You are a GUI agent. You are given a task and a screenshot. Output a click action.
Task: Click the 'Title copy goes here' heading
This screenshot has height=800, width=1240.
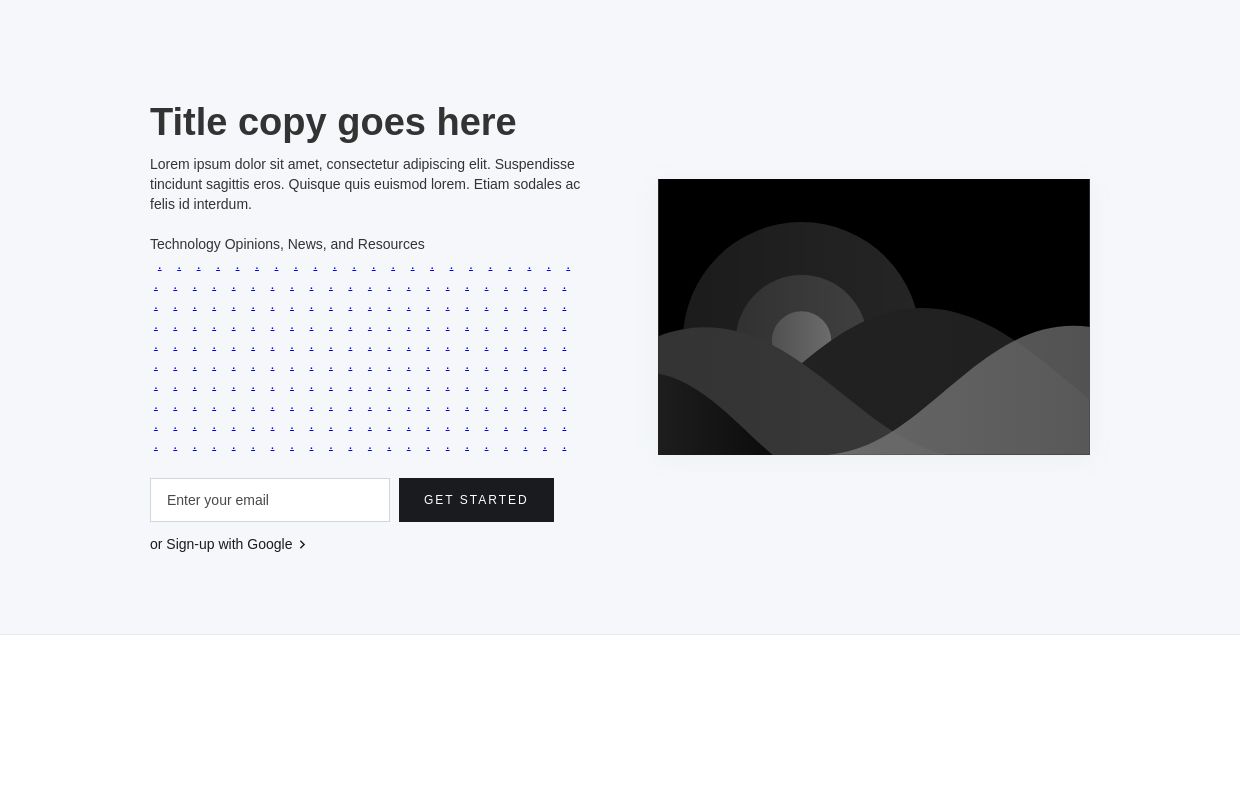tap(333, 122)
